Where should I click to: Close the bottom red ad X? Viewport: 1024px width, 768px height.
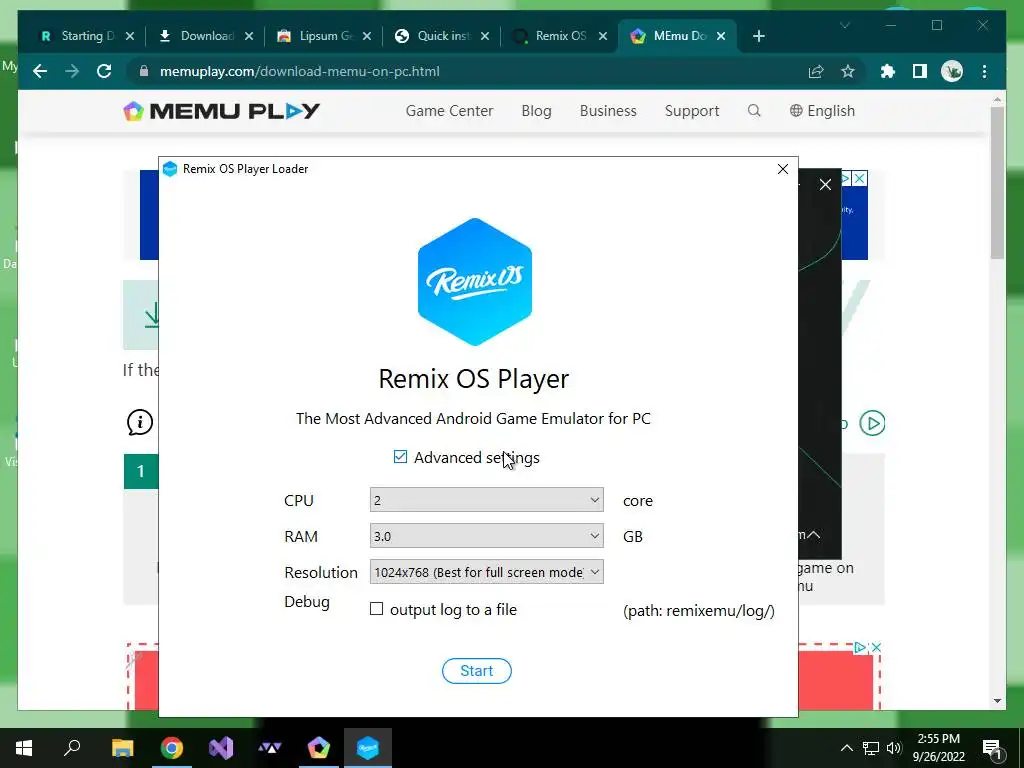coord(876,647)
